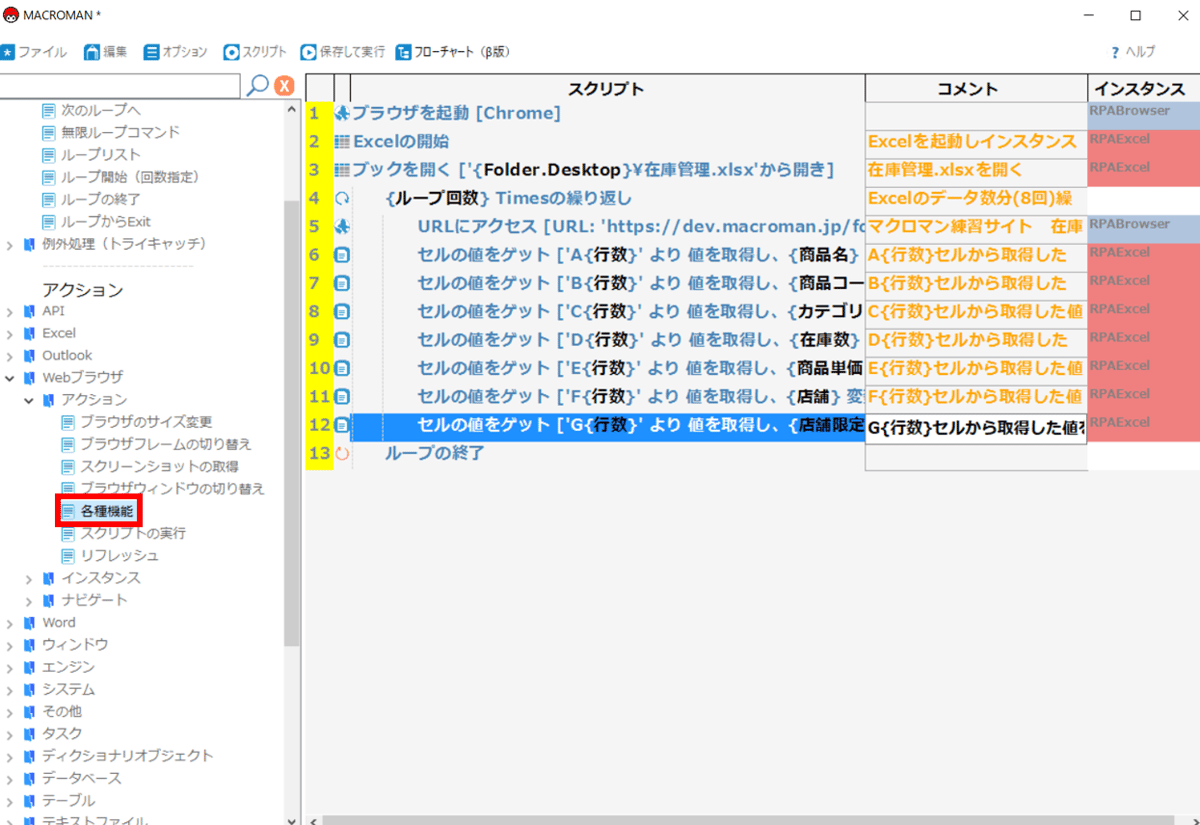Select 各種機能 command

97,511
